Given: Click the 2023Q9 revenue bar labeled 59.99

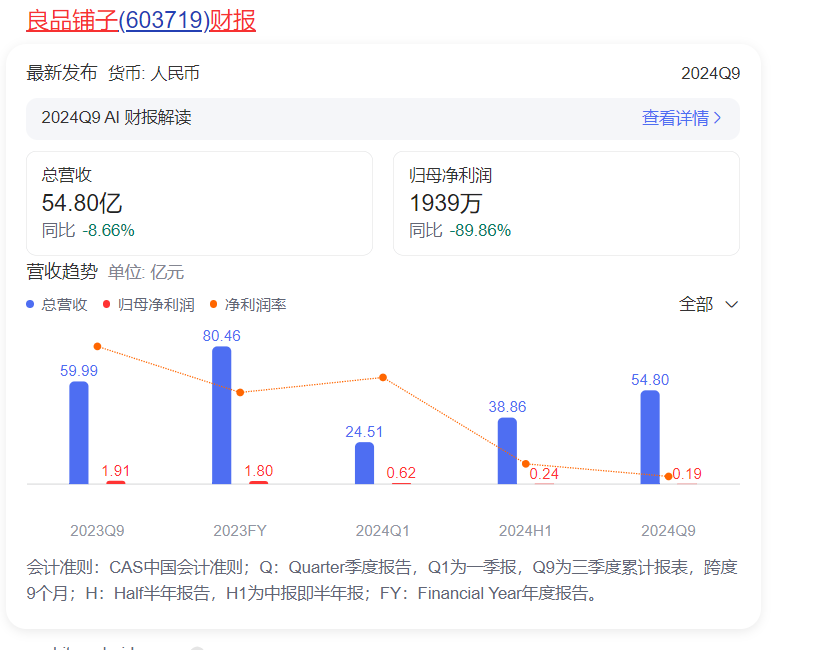Looking at the screenshot, I should pyautogui.click(x=79, y=432).
